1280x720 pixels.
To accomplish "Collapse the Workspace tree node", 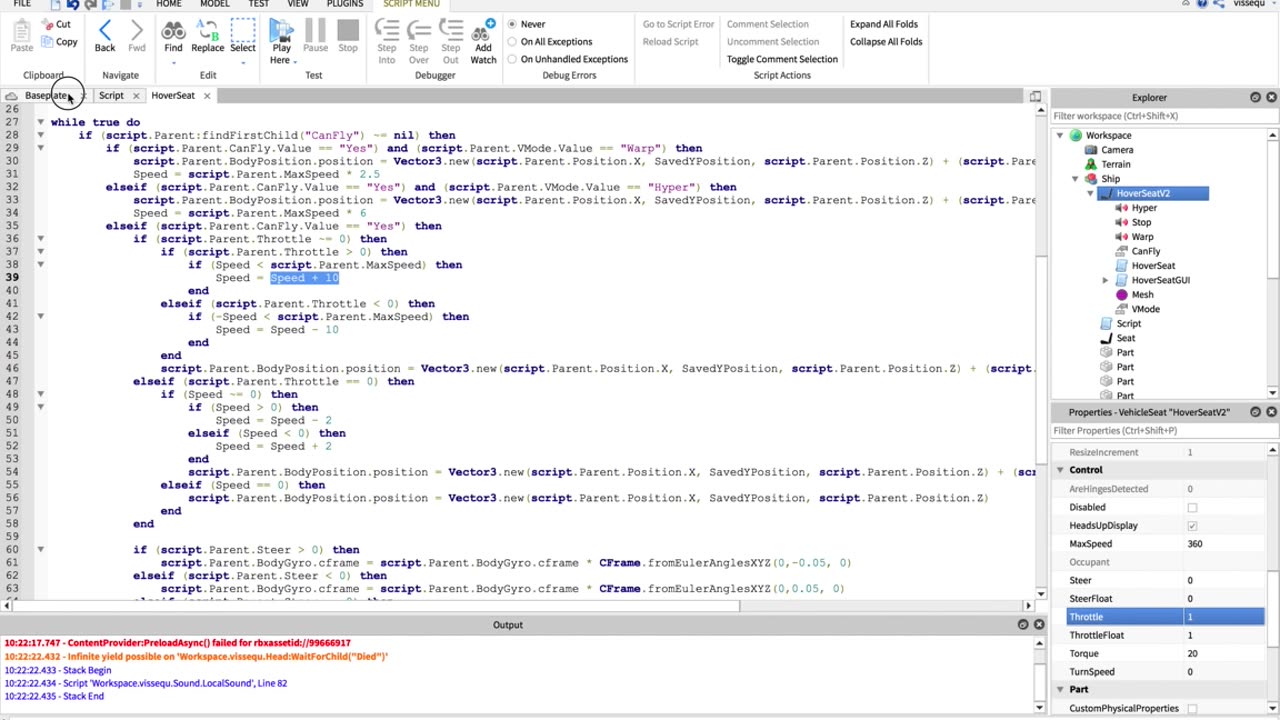I will click(1060, 135).
